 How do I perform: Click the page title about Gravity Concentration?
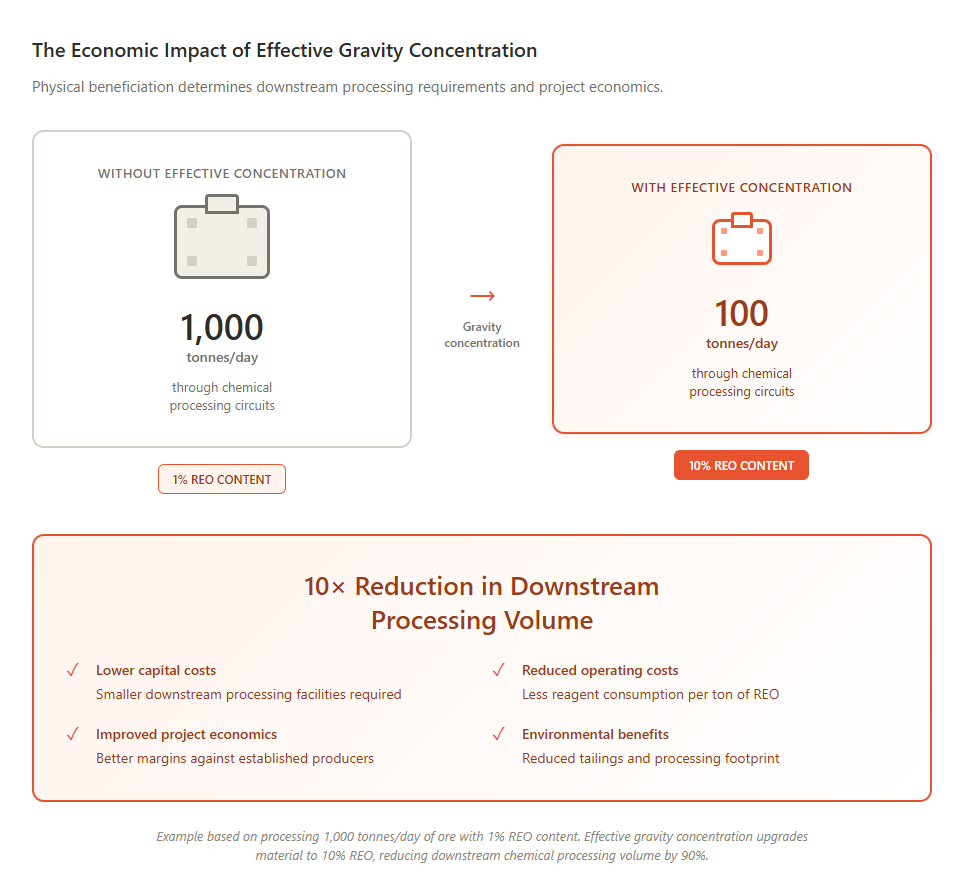tap(284, 51)
